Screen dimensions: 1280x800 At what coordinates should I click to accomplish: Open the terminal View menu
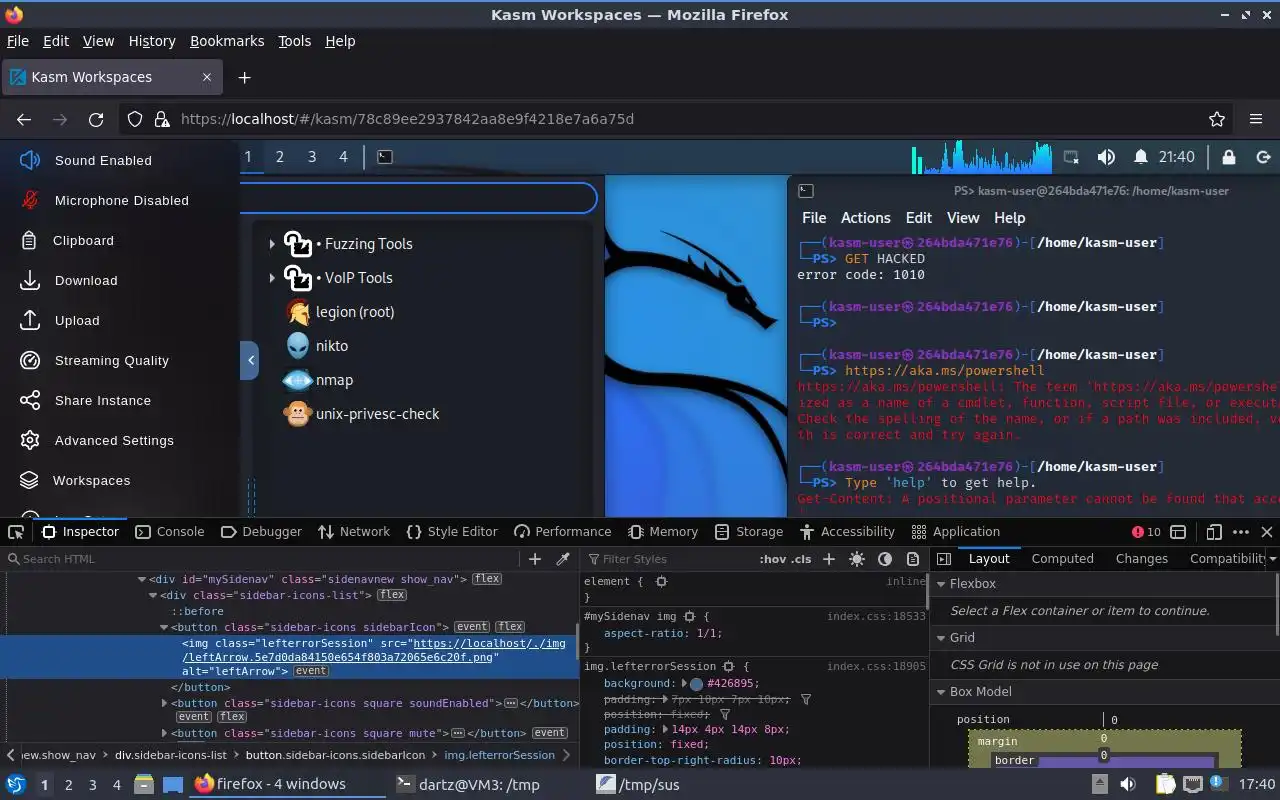tap(962, 218)
